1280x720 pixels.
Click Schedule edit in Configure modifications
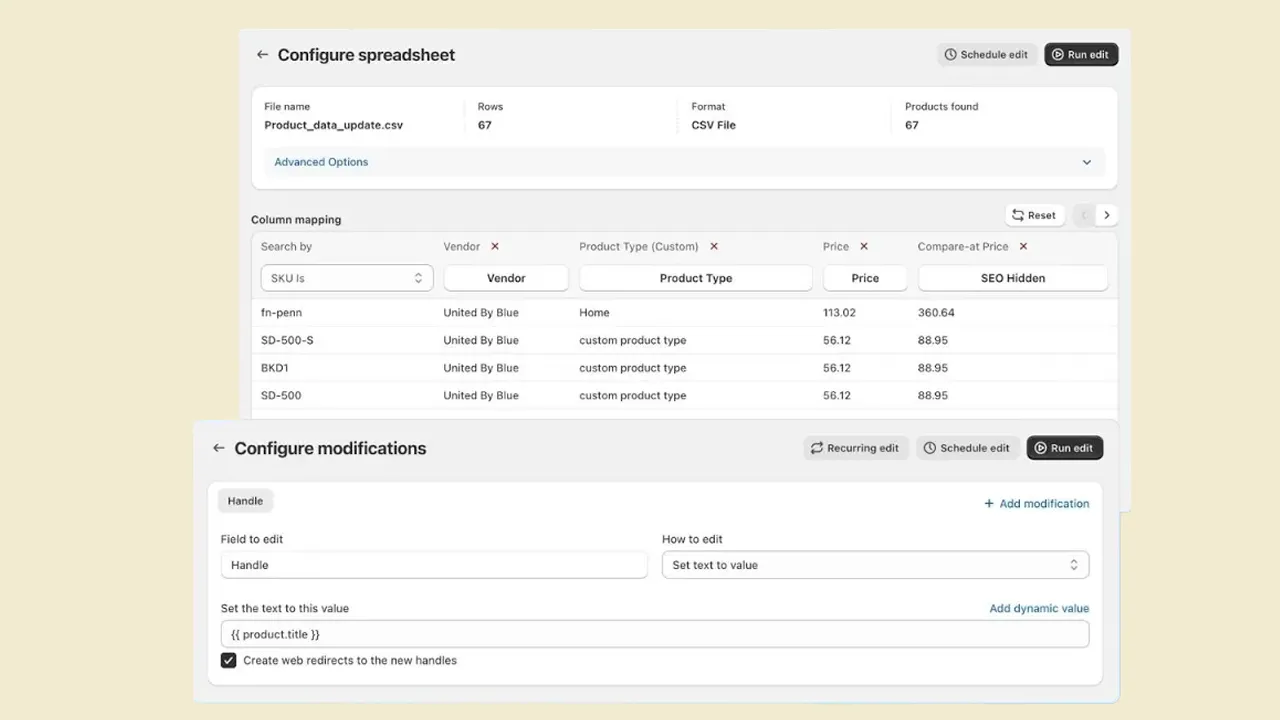967,448
